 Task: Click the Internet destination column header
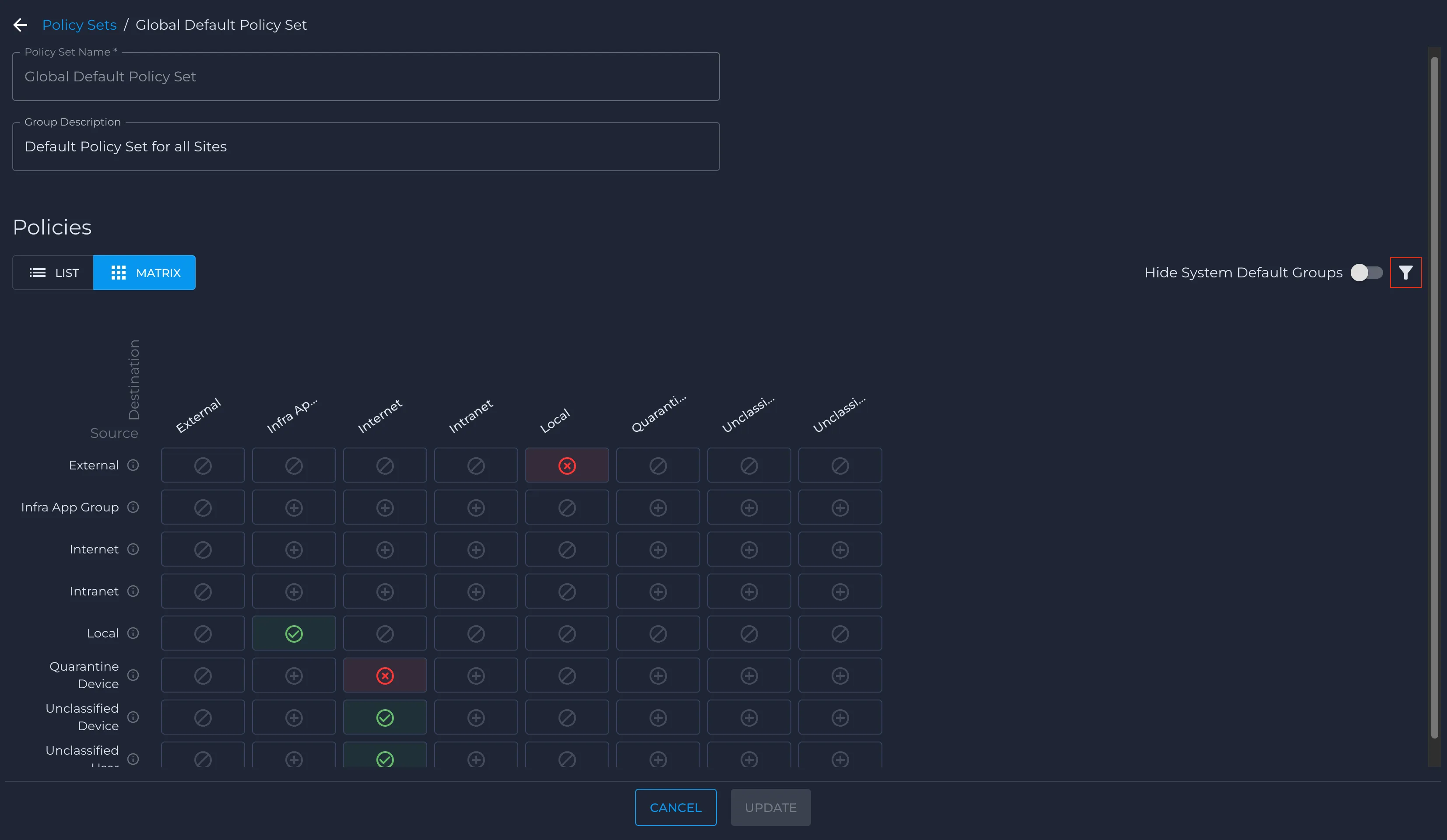pyautogui.click(x=379, y=416)
